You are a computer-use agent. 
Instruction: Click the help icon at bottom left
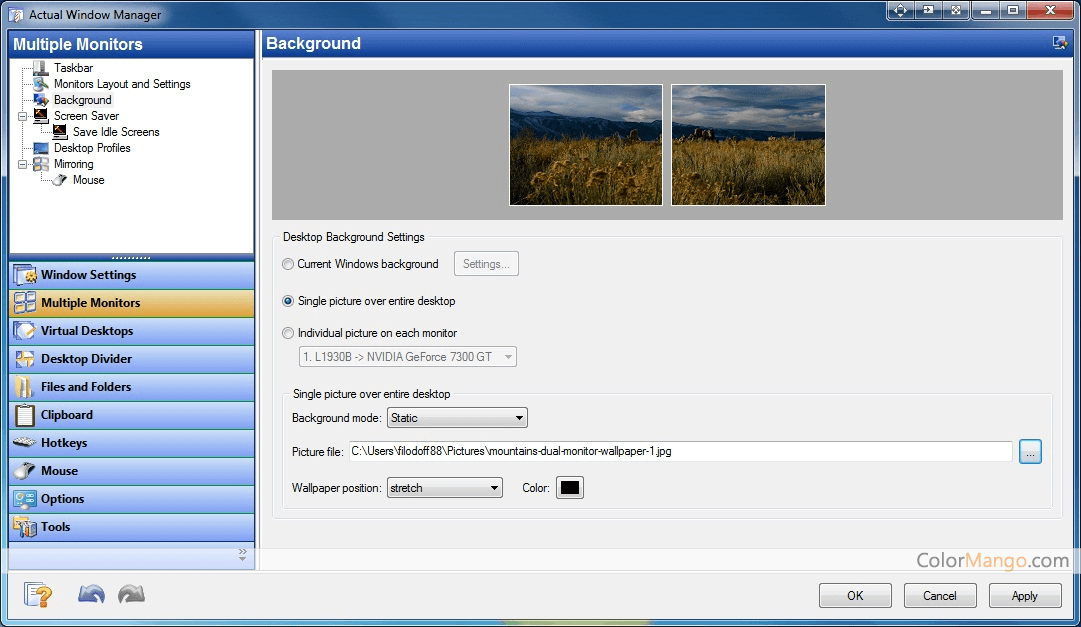click(x=37, y=595)
